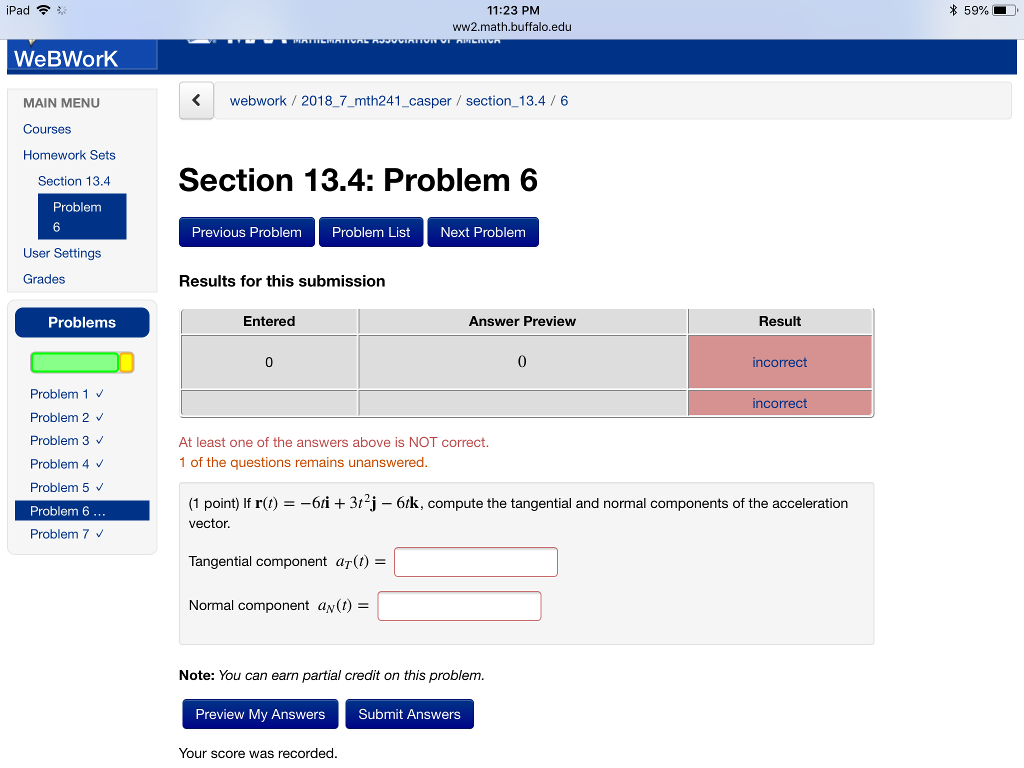Select Section 13.4 in main menu

click(74, 181)
